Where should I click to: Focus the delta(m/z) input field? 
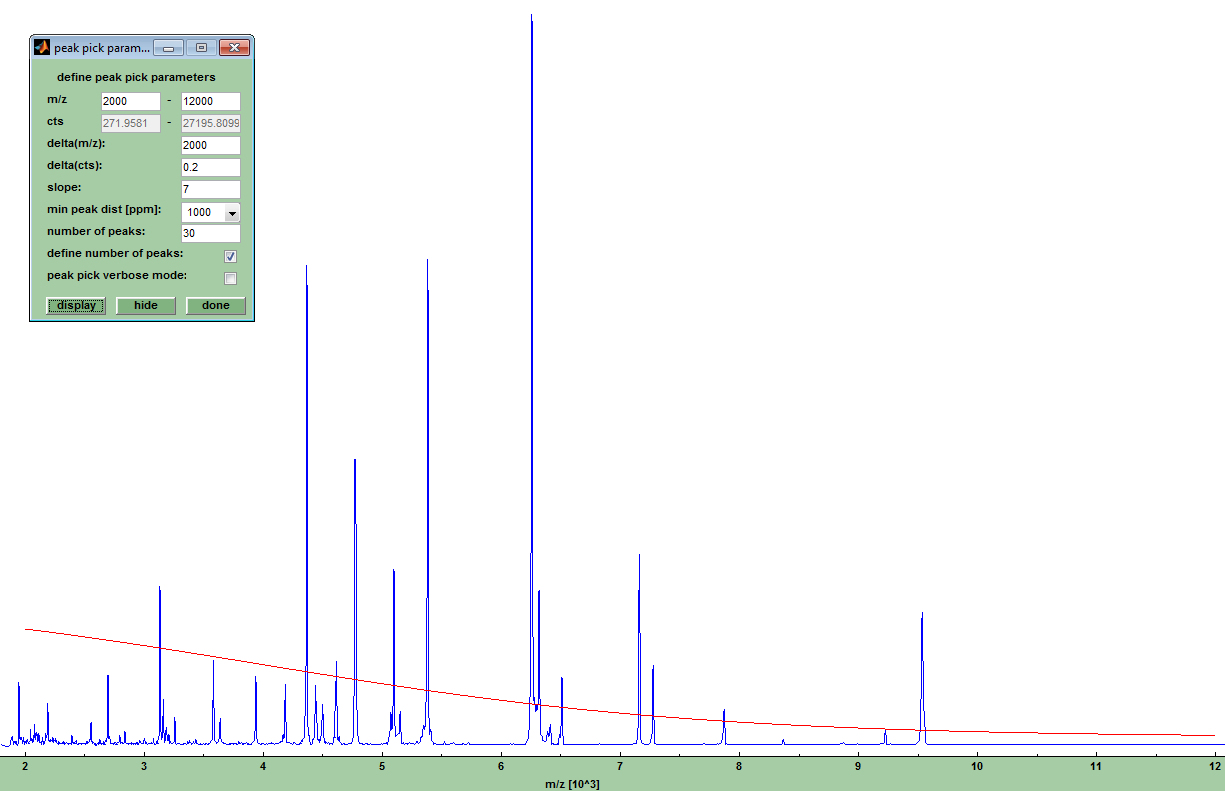pos(210,145)
